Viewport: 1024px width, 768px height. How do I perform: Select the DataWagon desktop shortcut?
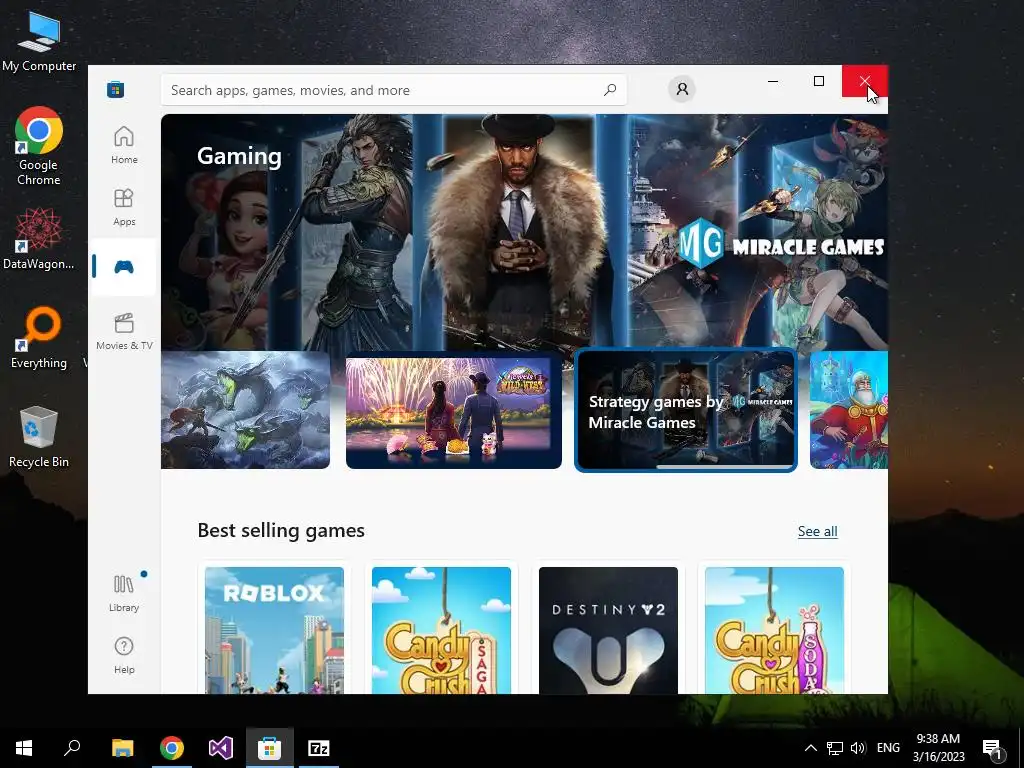[x=39, y=239]
